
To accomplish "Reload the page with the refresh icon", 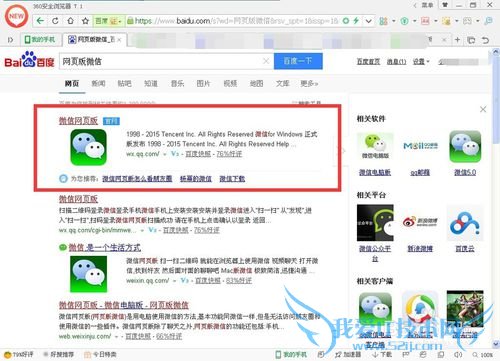I will [x=55, y=21].
